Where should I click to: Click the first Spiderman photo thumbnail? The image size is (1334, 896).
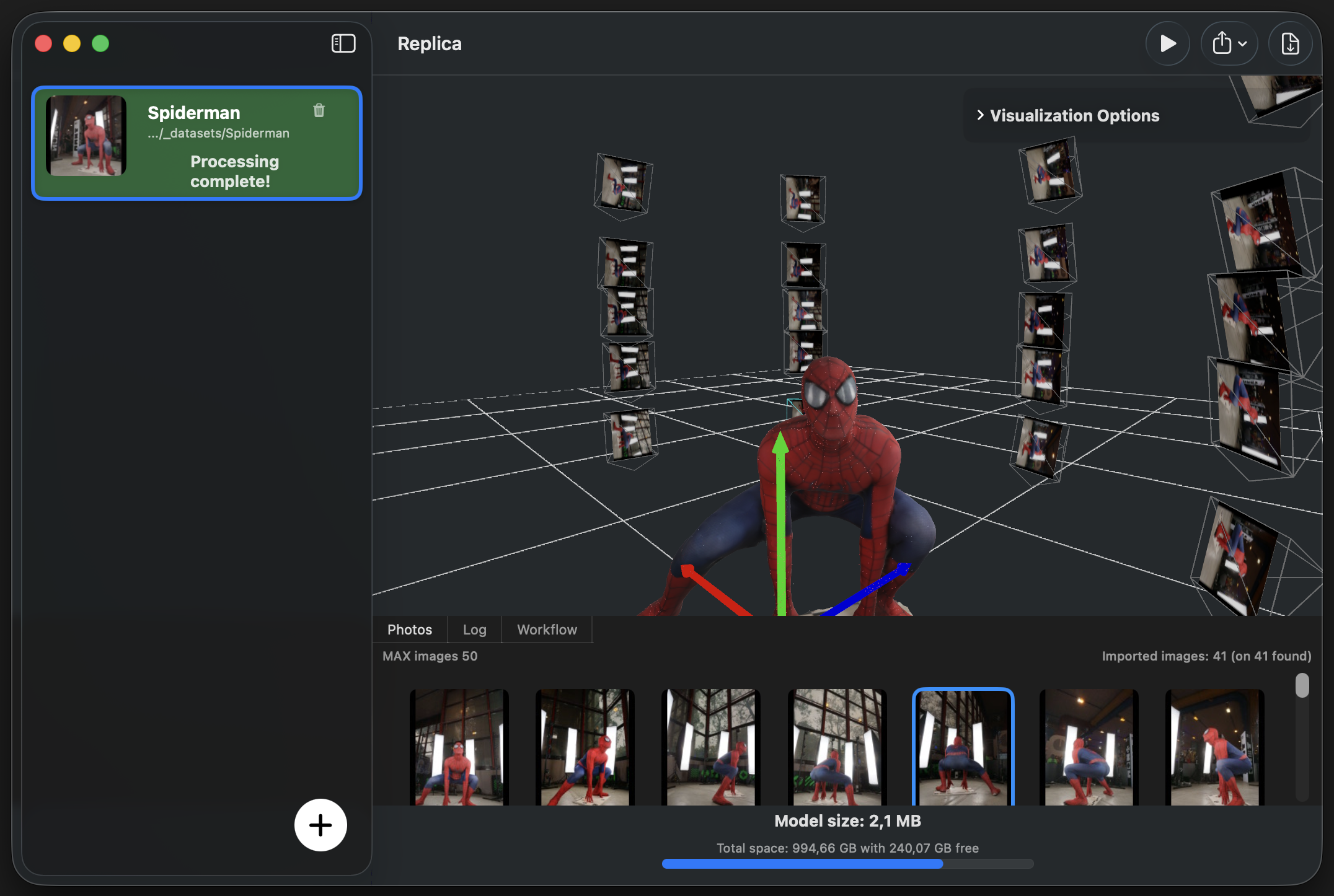point(459,747)
